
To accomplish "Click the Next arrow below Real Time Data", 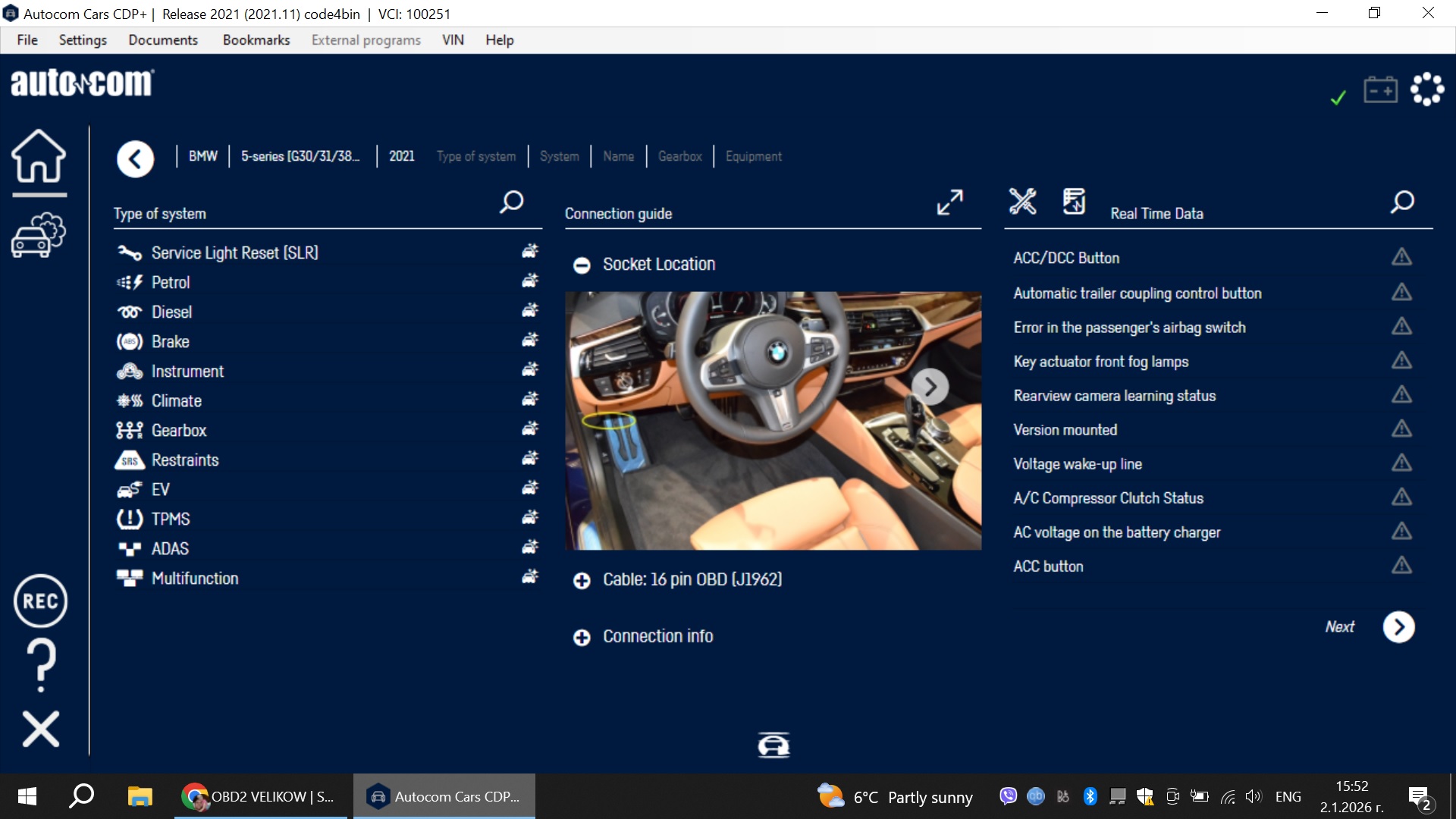I will tap(1398, 626).
